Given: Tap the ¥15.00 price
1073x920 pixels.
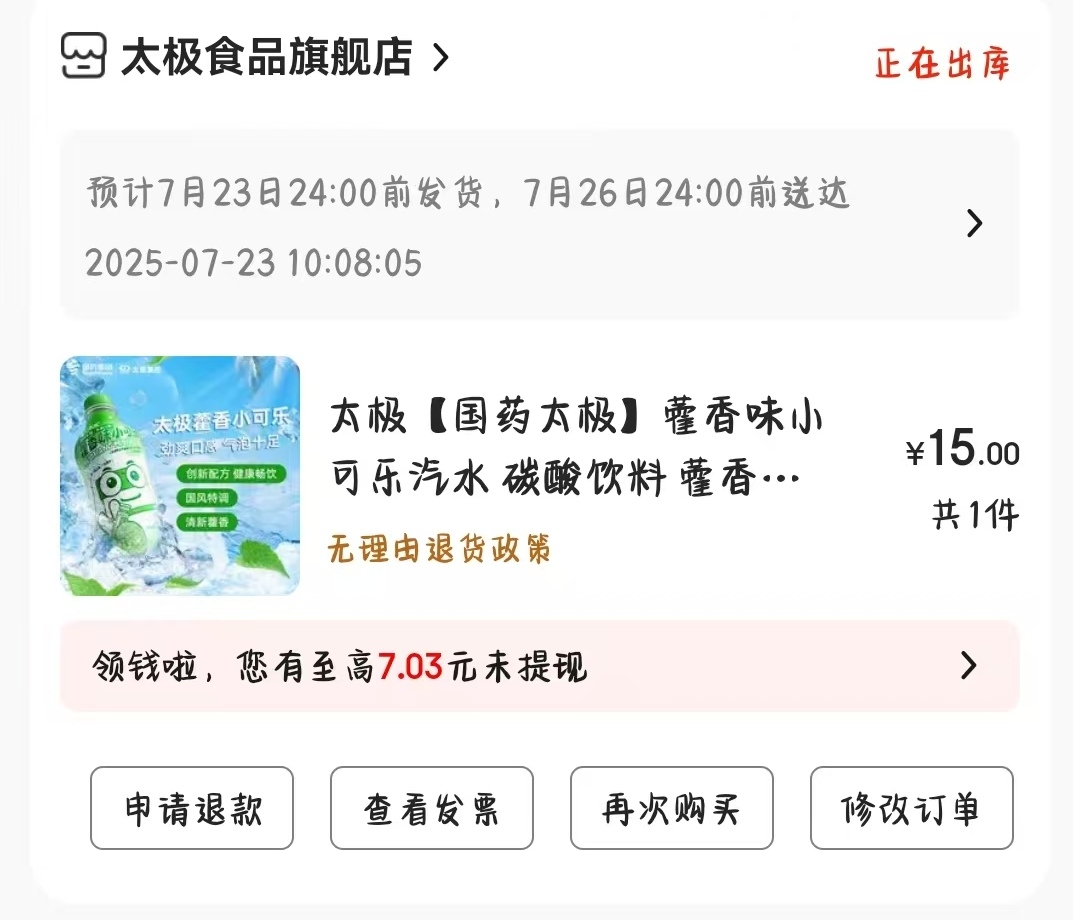Looking at the screenshot, I should point(963,448).
